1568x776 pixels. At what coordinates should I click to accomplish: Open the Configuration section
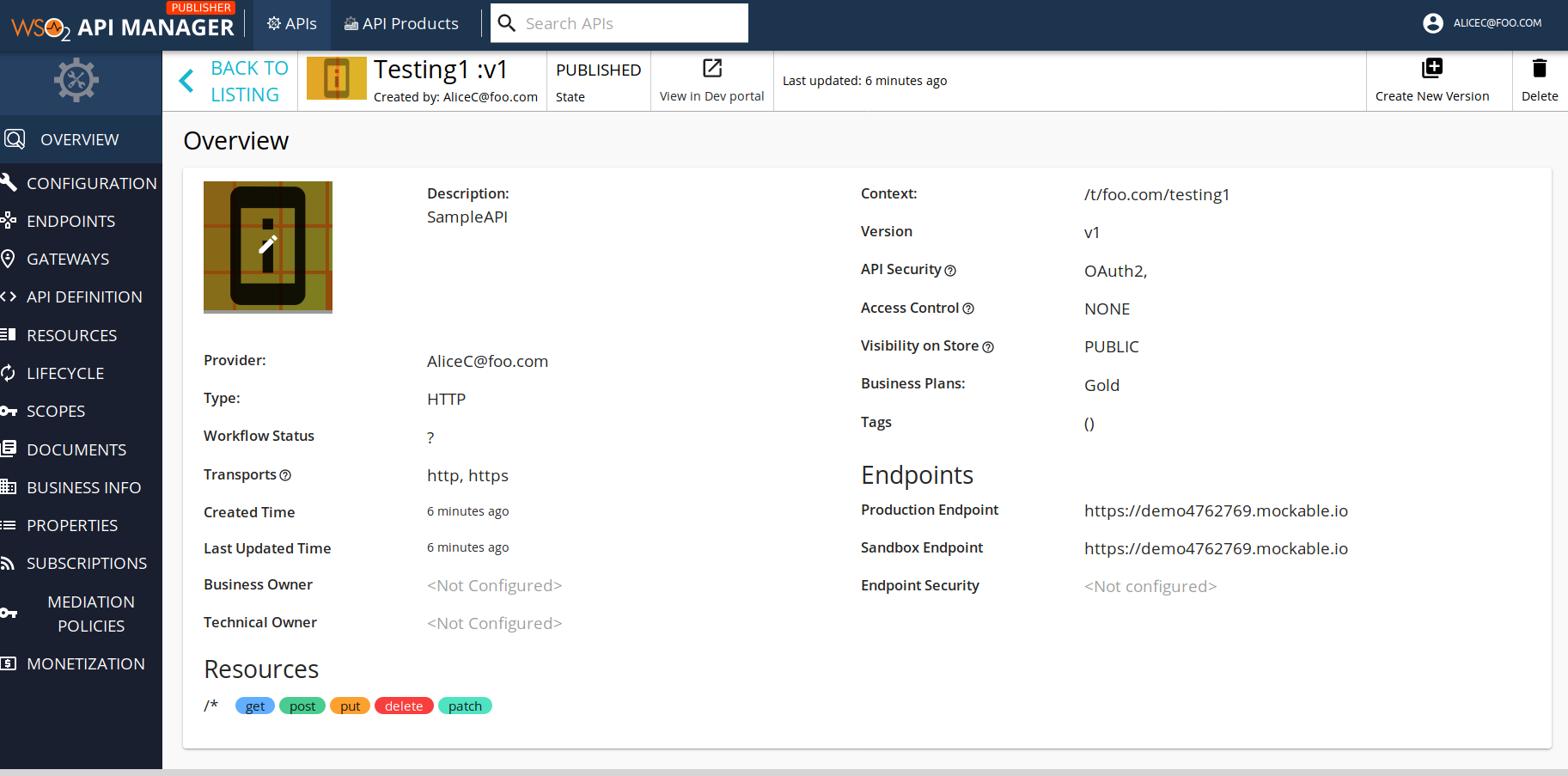click(91, 182)
